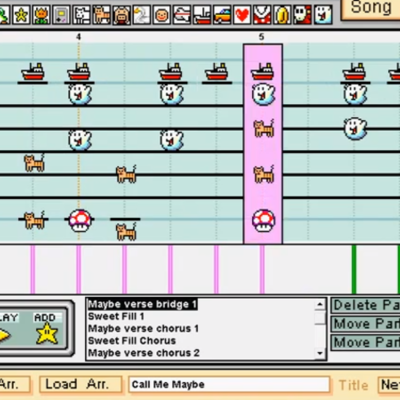Select the Cat instrument in top toolbar
Screen dimensions: 400x400
(x=101, y=15)
